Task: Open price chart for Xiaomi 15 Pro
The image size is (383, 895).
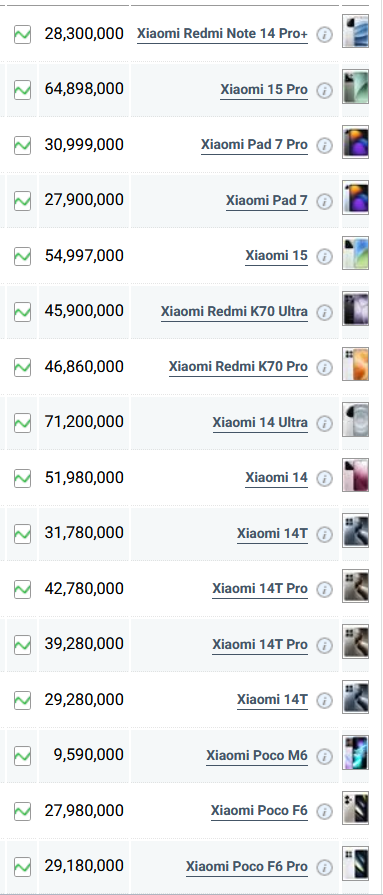Action: 22,90
